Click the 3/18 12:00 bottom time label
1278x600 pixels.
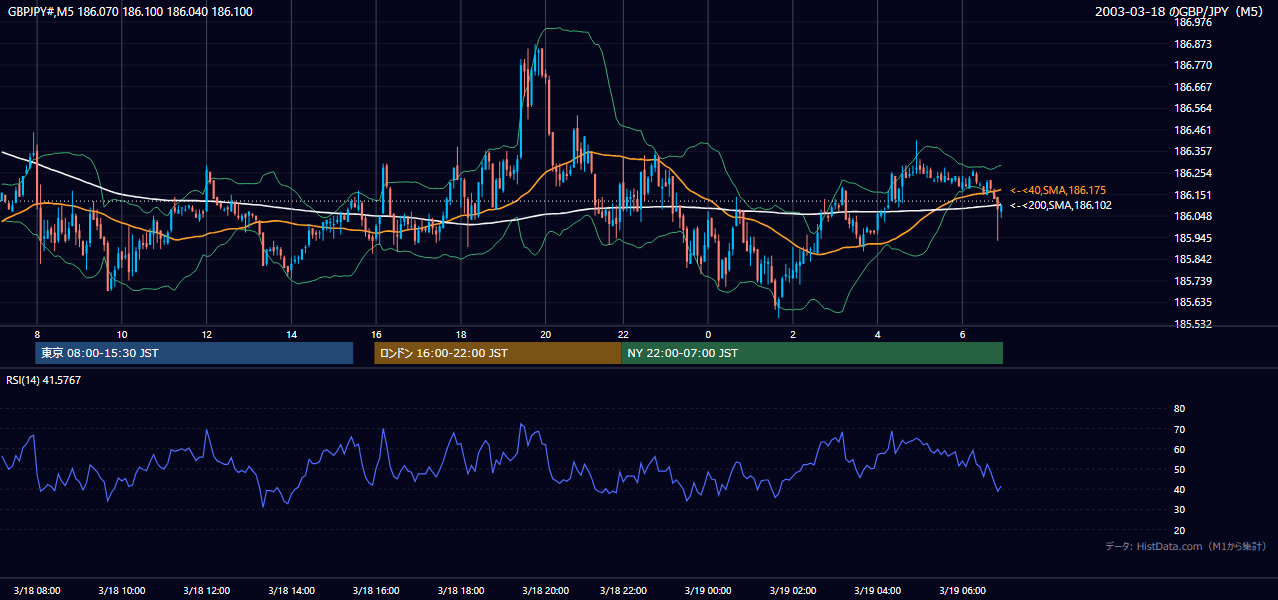tap(206, 590)
